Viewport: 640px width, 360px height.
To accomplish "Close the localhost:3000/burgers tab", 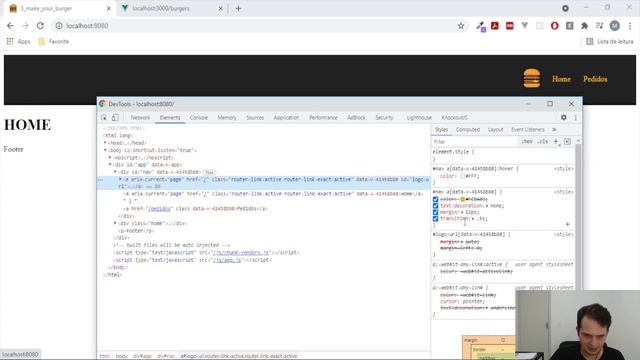I will click(x=220, y=8).
